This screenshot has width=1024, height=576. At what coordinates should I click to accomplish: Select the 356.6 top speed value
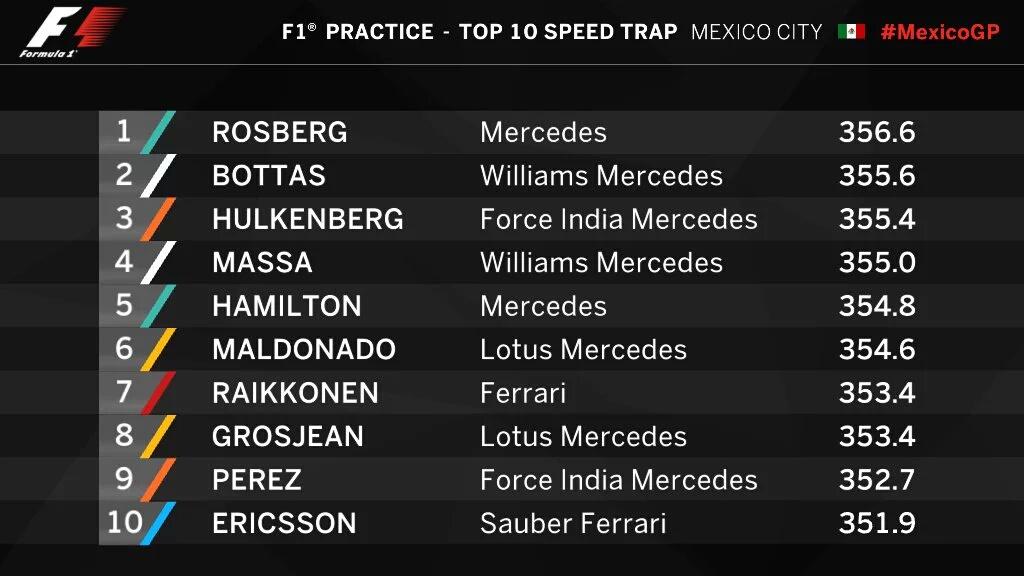tap(877, 133)
